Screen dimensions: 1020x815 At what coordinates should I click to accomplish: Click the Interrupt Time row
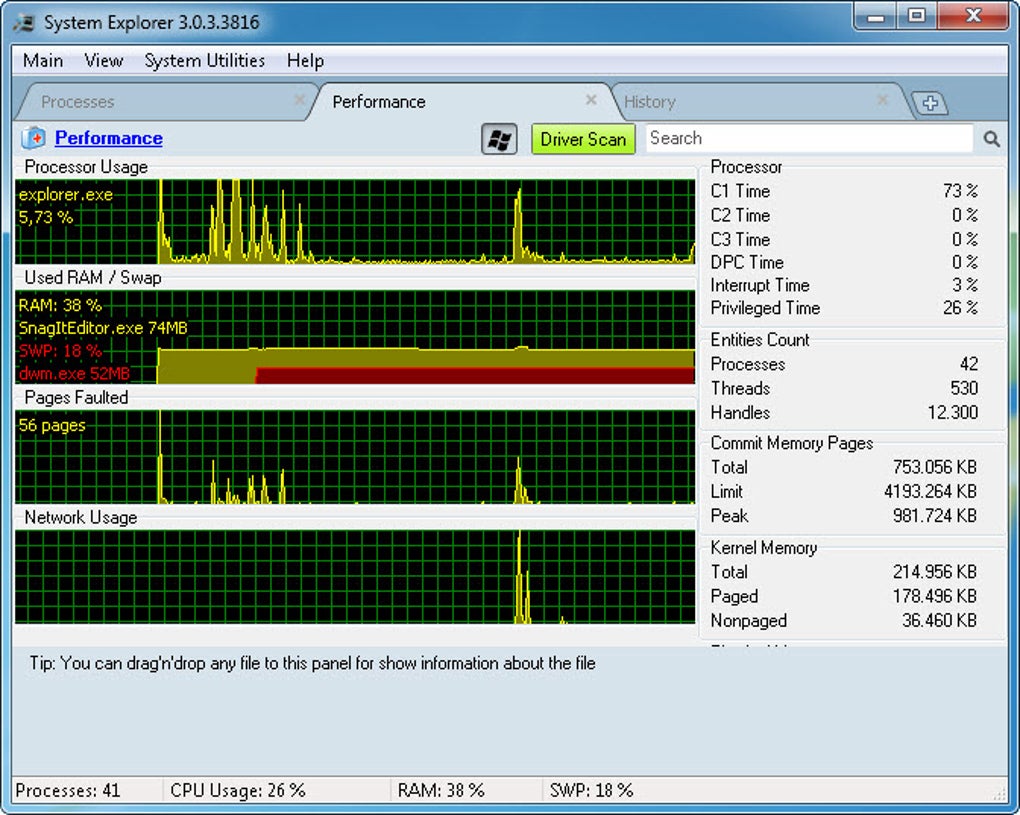coord(844,286)
